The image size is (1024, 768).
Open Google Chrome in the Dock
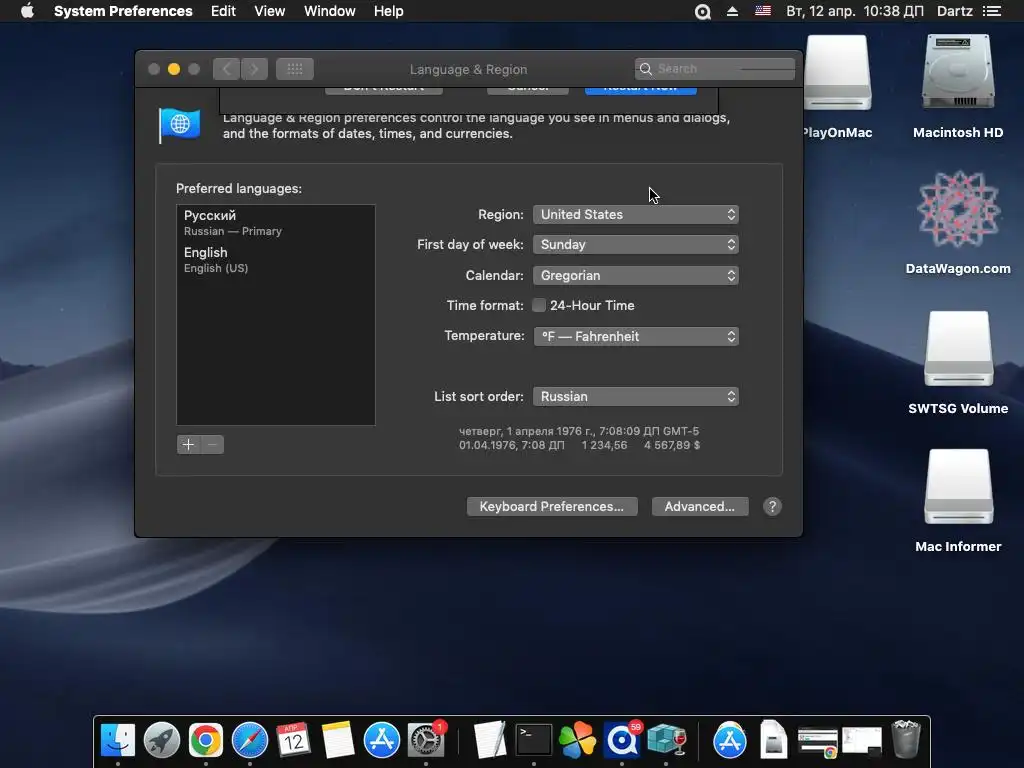pyautogui.click(x=206, y=740)
